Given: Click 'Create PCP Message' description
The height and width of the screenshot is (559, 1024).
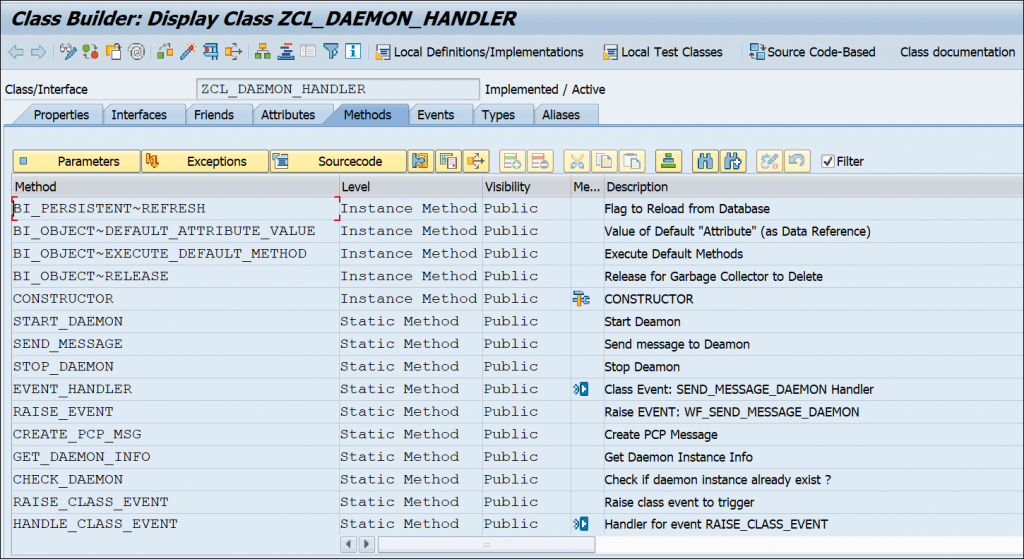Looking at the screenshot, I should pyautogui.click(x=661, y=435).
